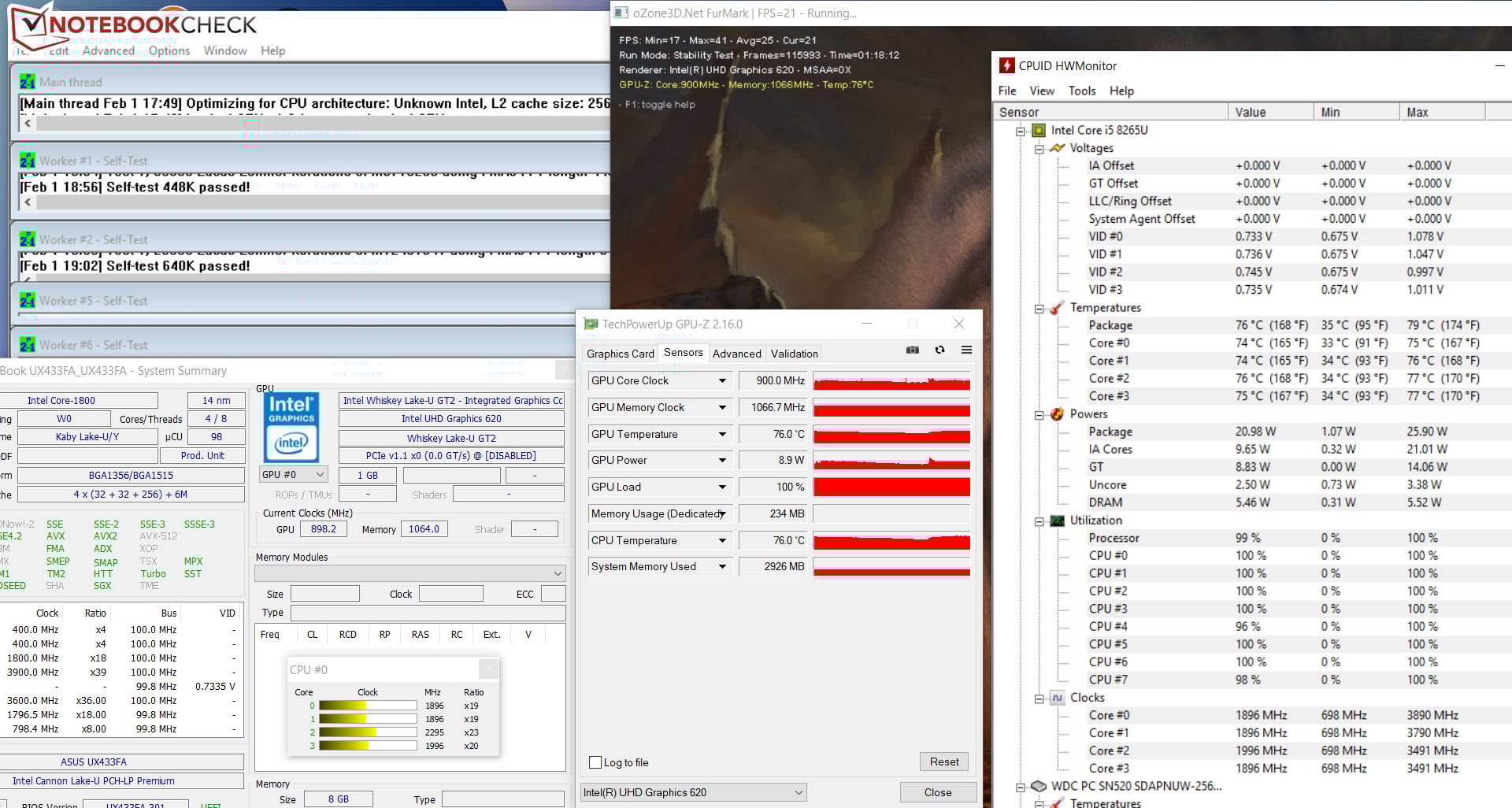Open the Prime95 Options menu
This screenshot has height=808, width=1512.
(169, 50)
